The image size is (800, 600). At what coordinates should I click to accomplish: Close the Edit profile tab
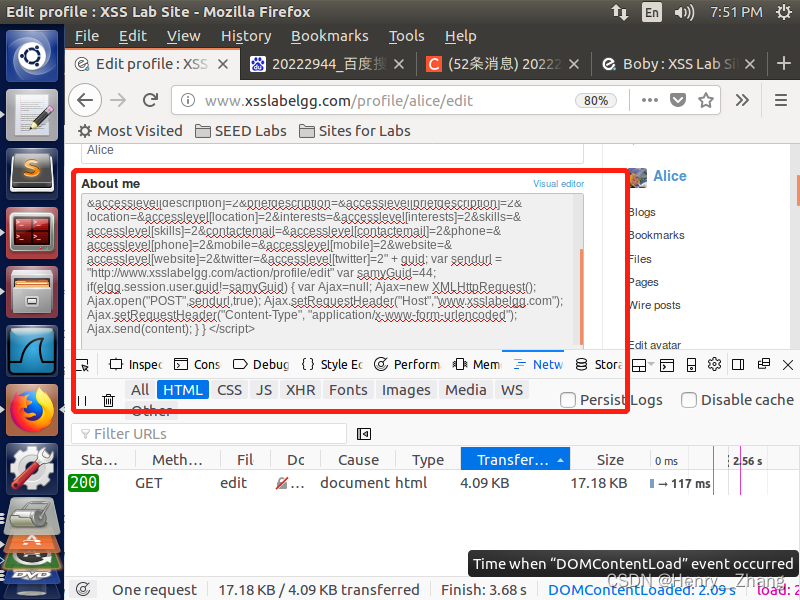coord(223,64)
